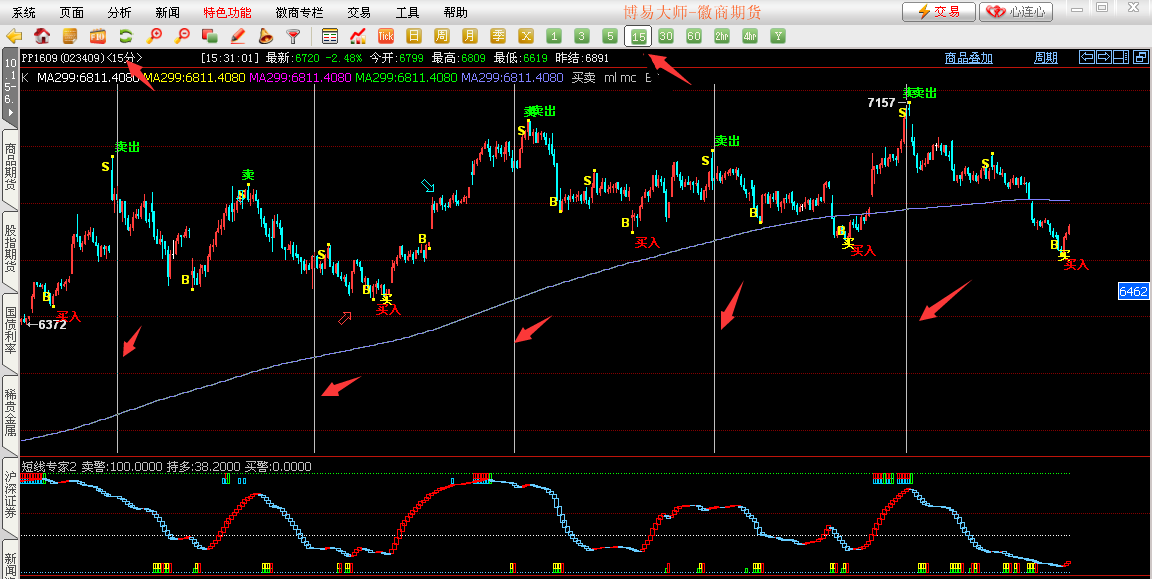Open the 特色功能 menu
1152x579 pixels.
pos(227,12)
